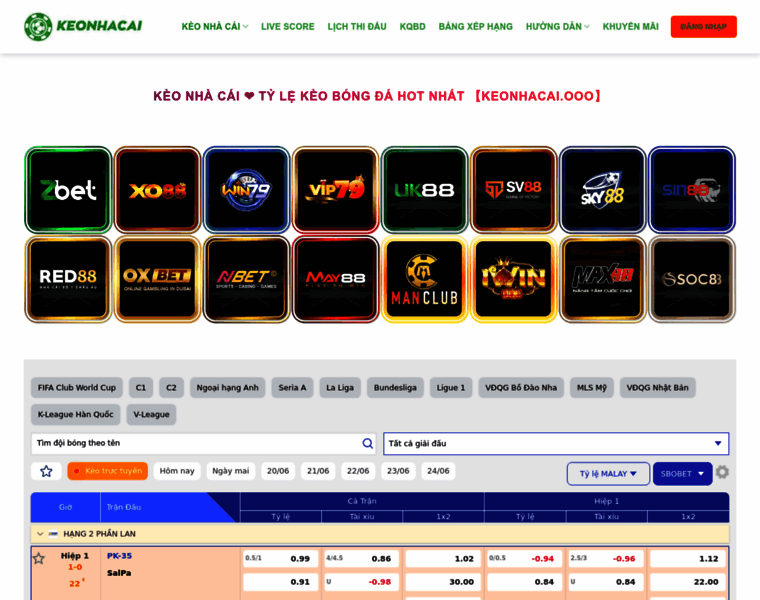
Task: Filter by V-League chip
Action: click(151, 414)
